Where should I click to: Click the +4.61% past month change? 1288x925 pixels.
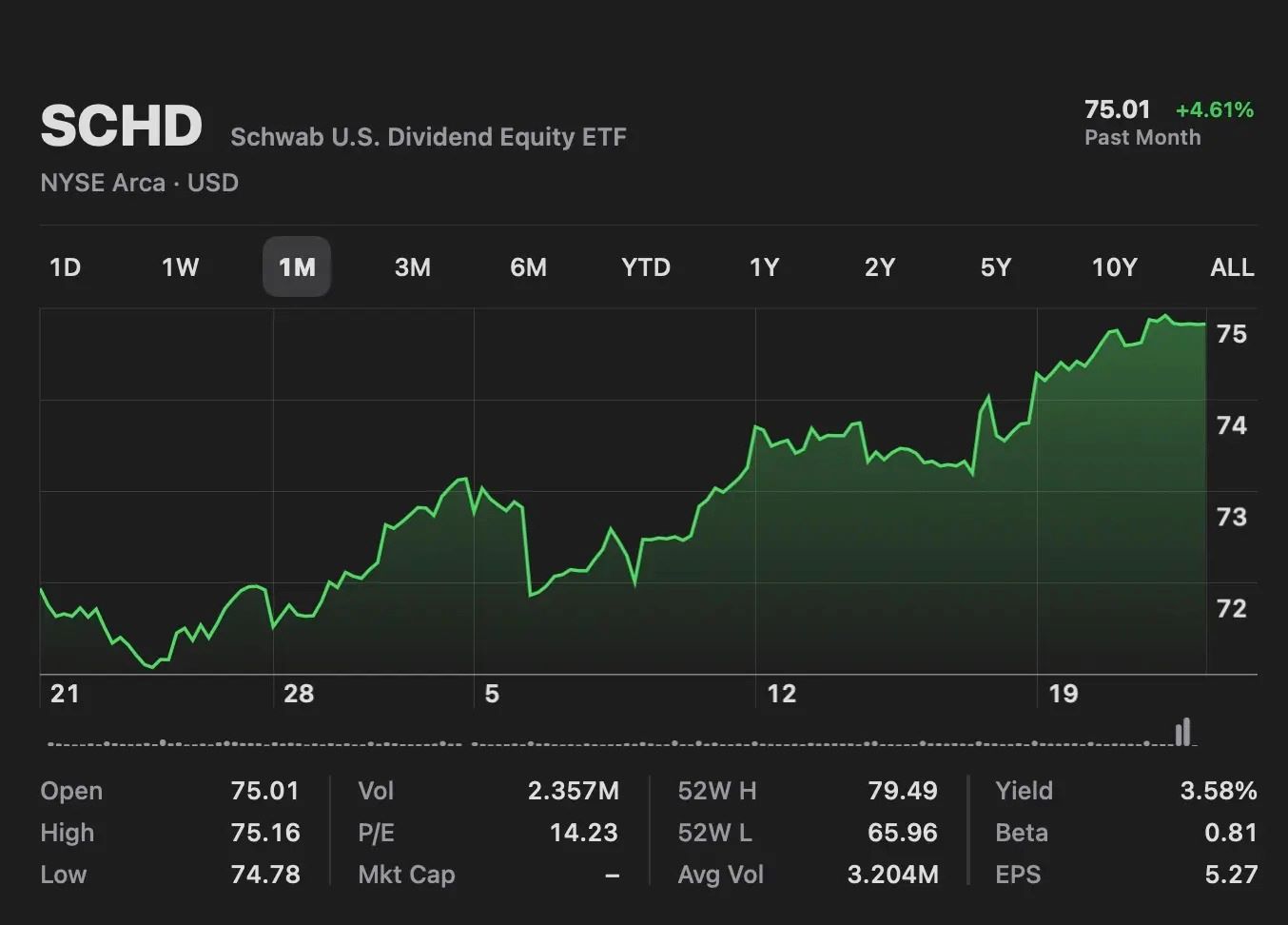tap(1215, 109)
